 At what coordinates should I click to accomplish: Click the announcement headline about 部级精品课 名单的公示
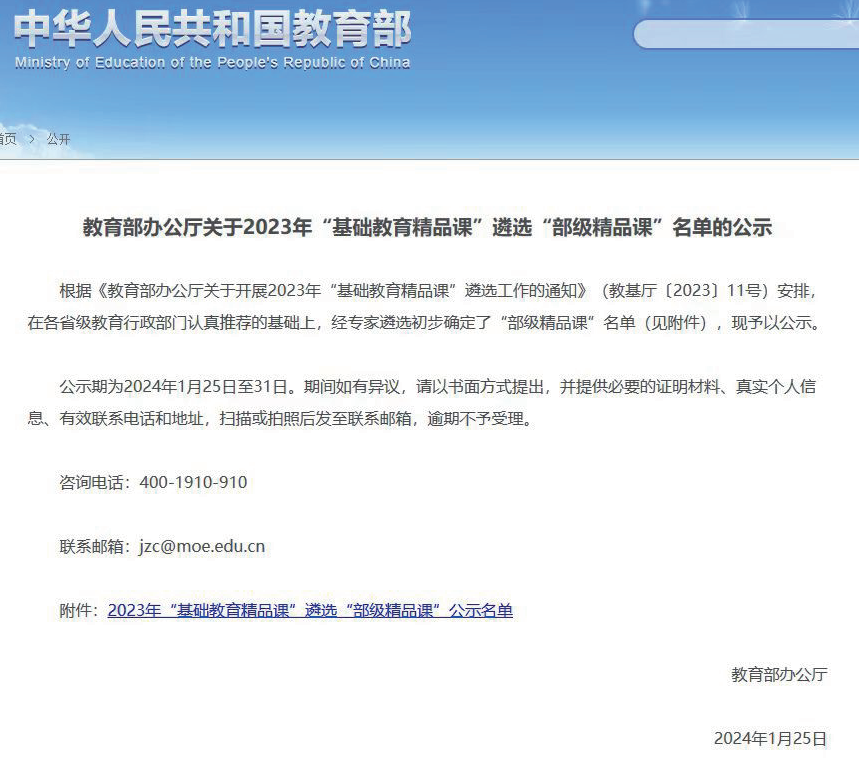[427, 227]
